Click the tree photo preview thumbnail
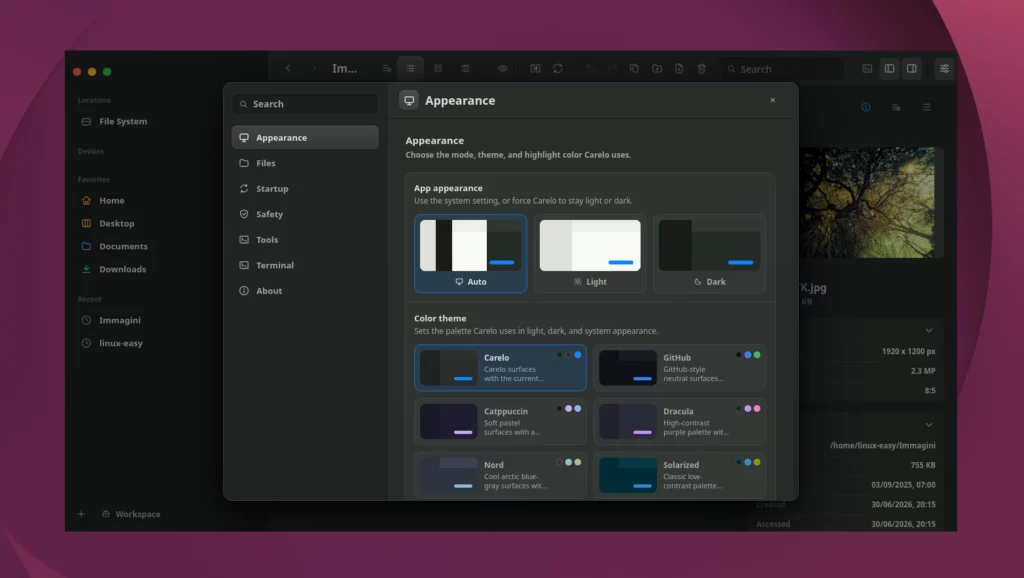This screenshot has height=578, width=1024. click(868, 202)
